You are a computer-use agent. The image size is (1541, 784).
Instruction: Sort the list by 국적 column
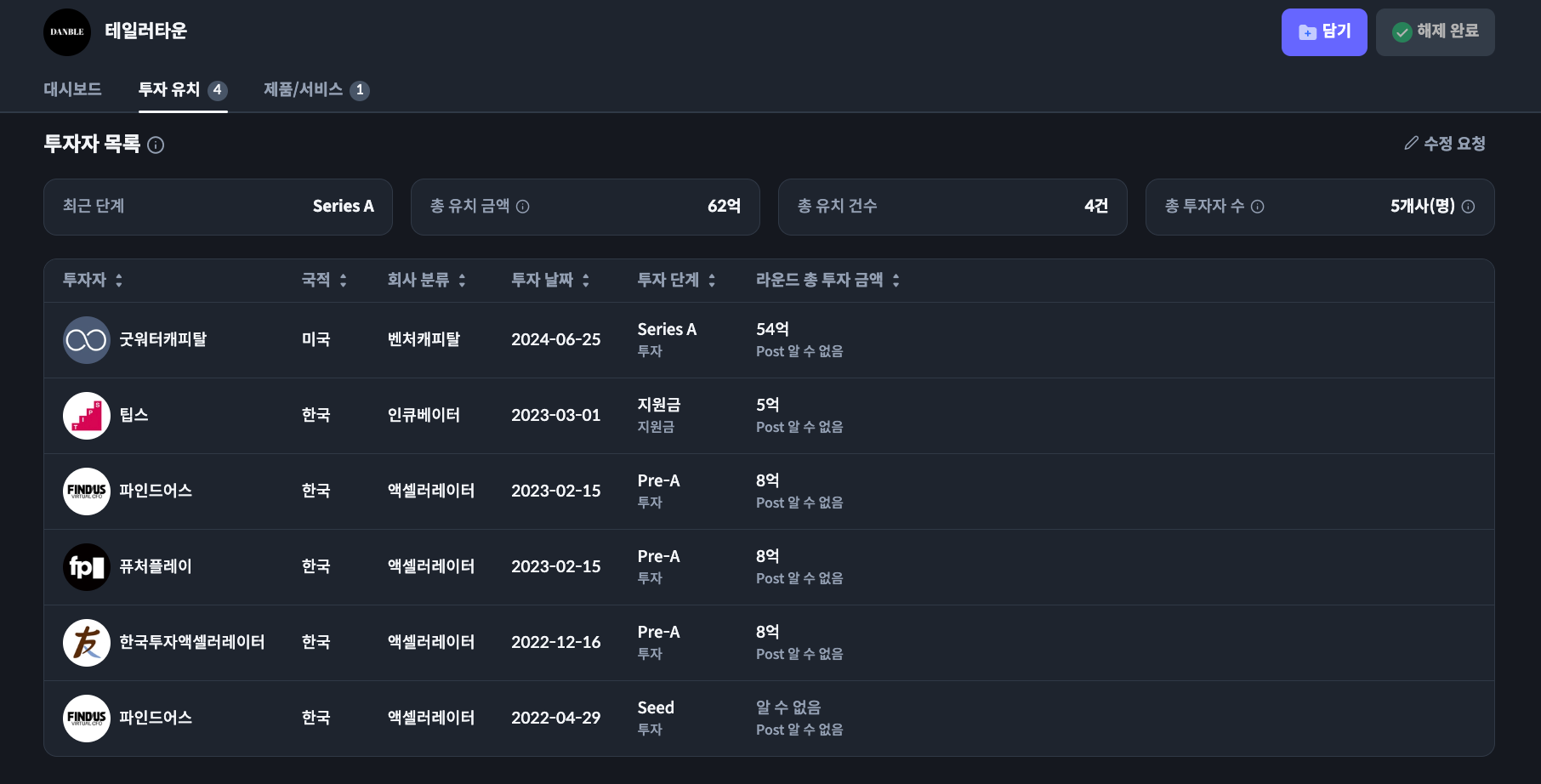tap(324, 281)
